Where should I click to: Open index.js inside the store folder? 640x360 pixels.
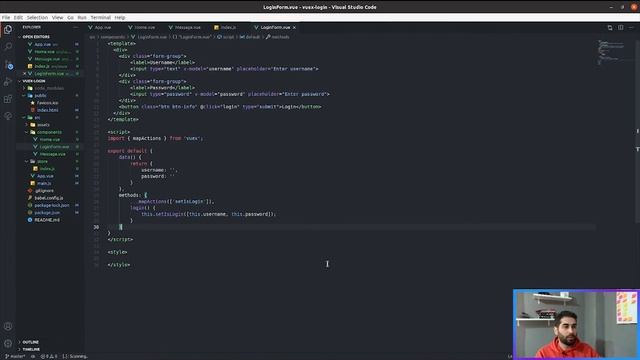click(x=47, y=169)
